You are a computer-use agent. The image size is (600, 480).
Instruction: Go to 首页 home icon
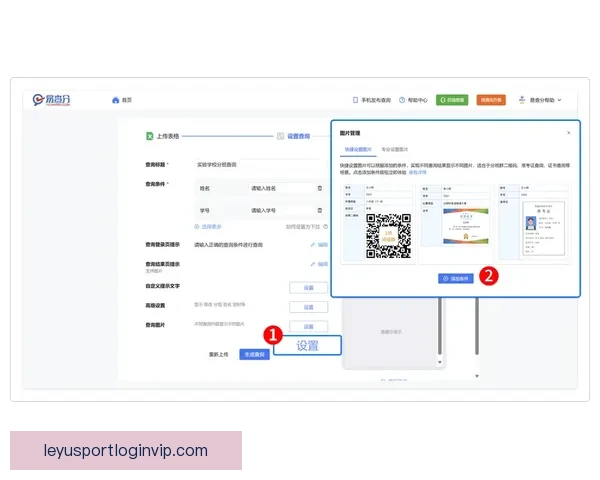click(x=116, y=100)
